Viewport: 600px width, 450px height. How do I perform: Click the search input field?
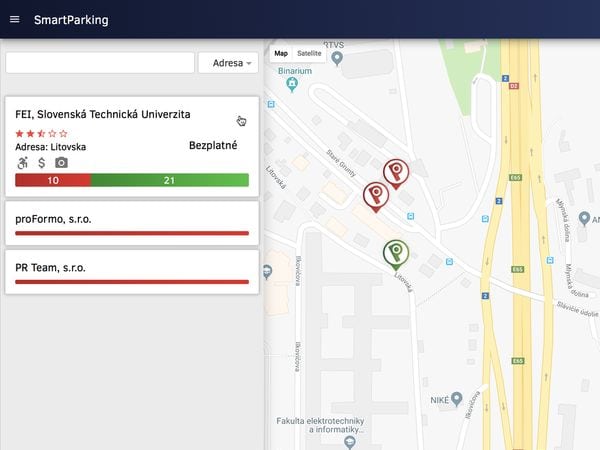click(100, 63)
